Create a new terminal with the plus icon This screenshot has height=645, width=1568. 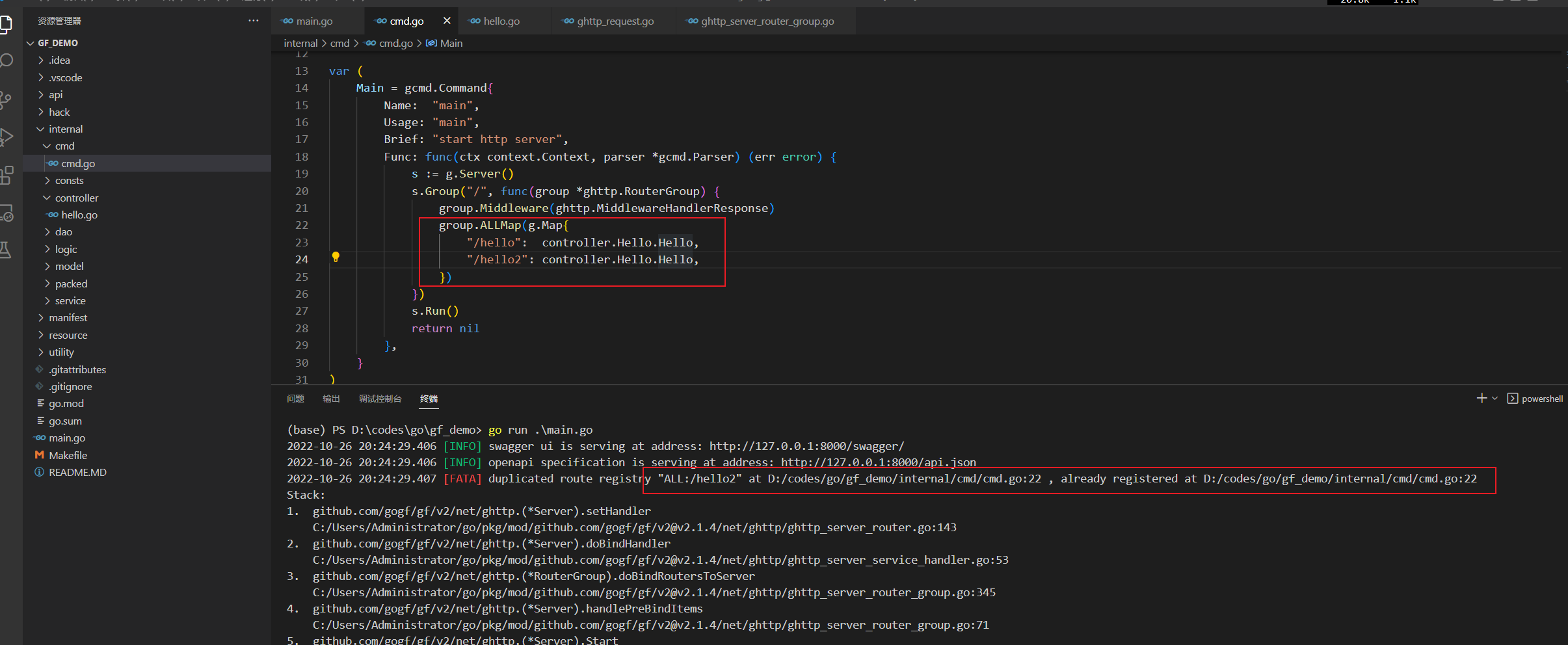click(x=1482, y=398)
